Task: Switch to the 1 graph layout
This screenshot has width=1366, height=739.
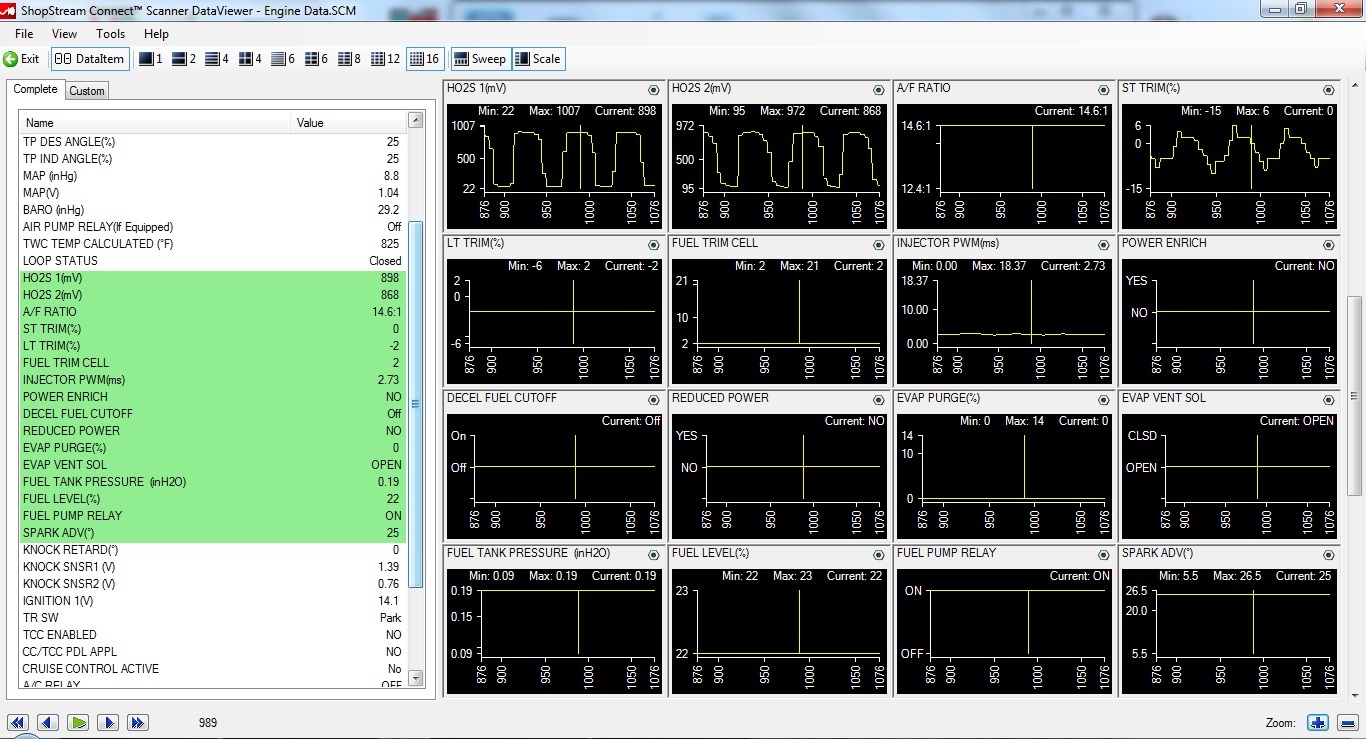Action: coord(149,59)
